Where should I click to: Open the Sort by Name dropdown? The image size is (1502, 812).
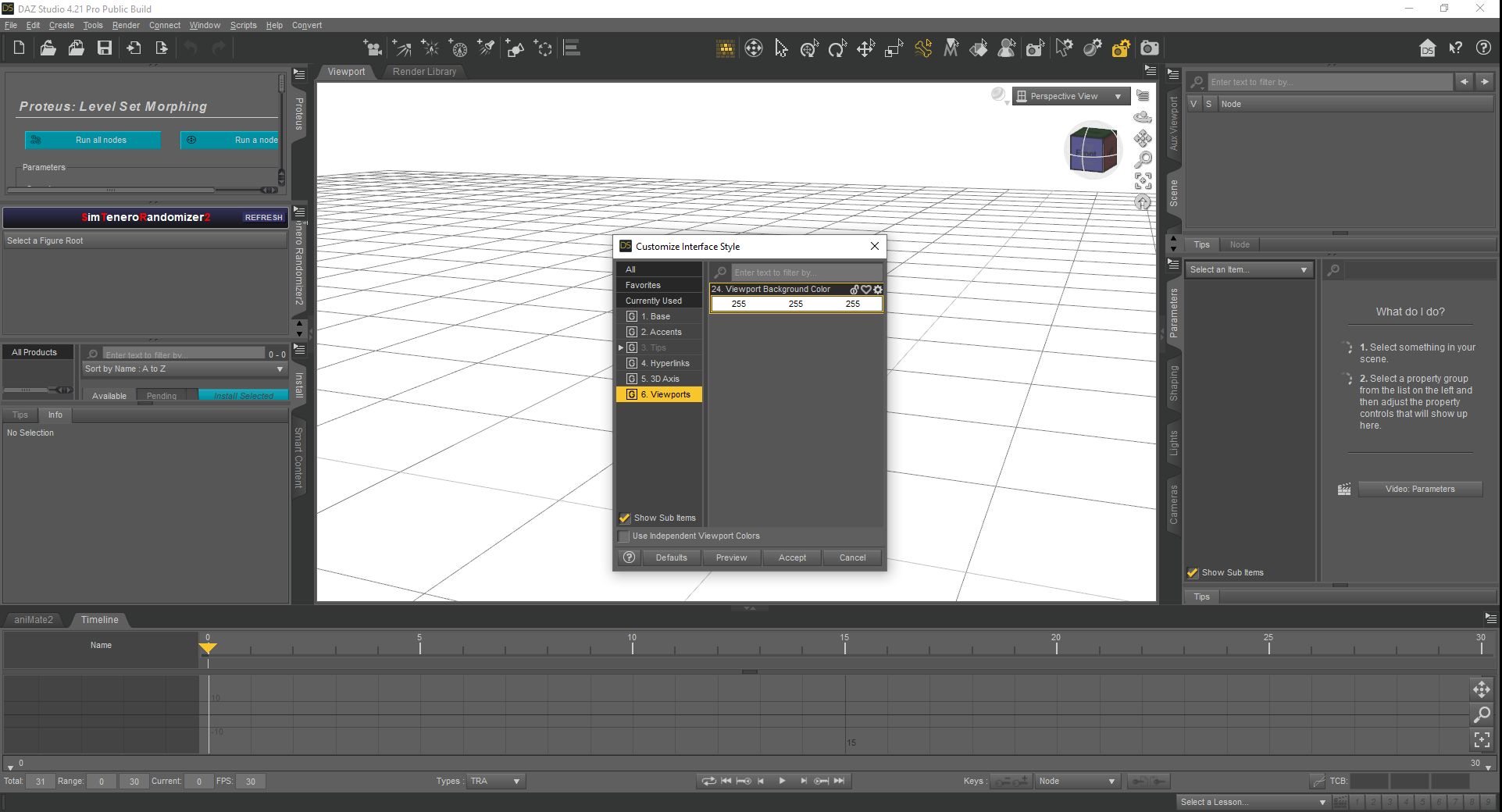click(184, 369)
